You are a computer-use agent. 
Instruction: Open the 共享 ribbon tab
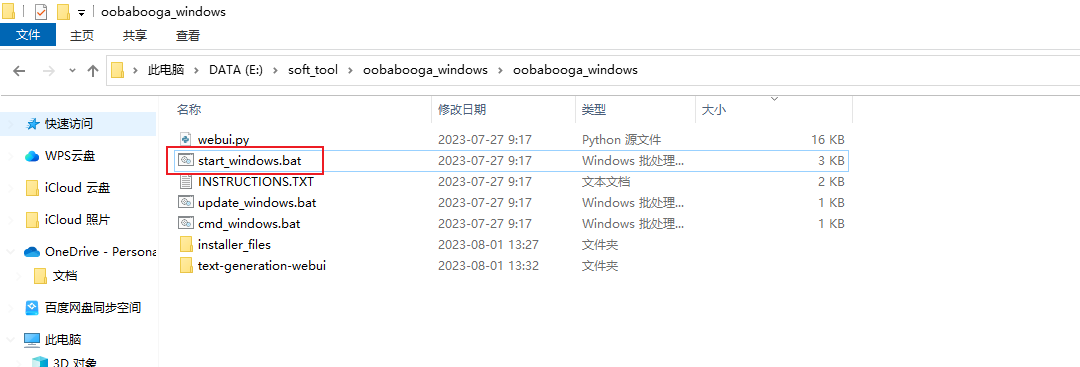click(134, 36)
